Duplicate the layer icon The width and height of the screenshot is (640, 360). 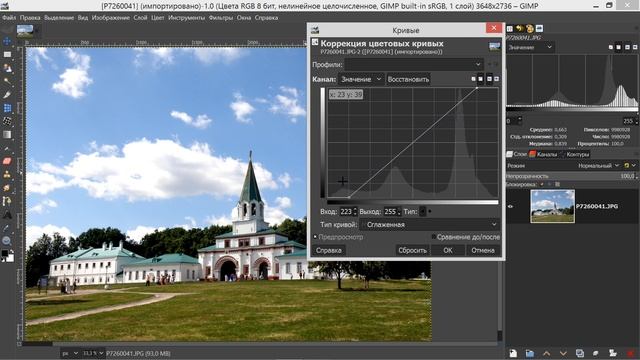pos(580,353)
